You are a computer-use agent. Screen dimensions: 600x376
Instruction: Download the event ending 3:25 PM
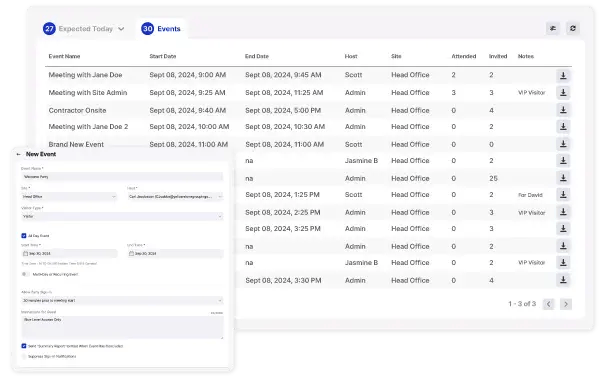563,229
